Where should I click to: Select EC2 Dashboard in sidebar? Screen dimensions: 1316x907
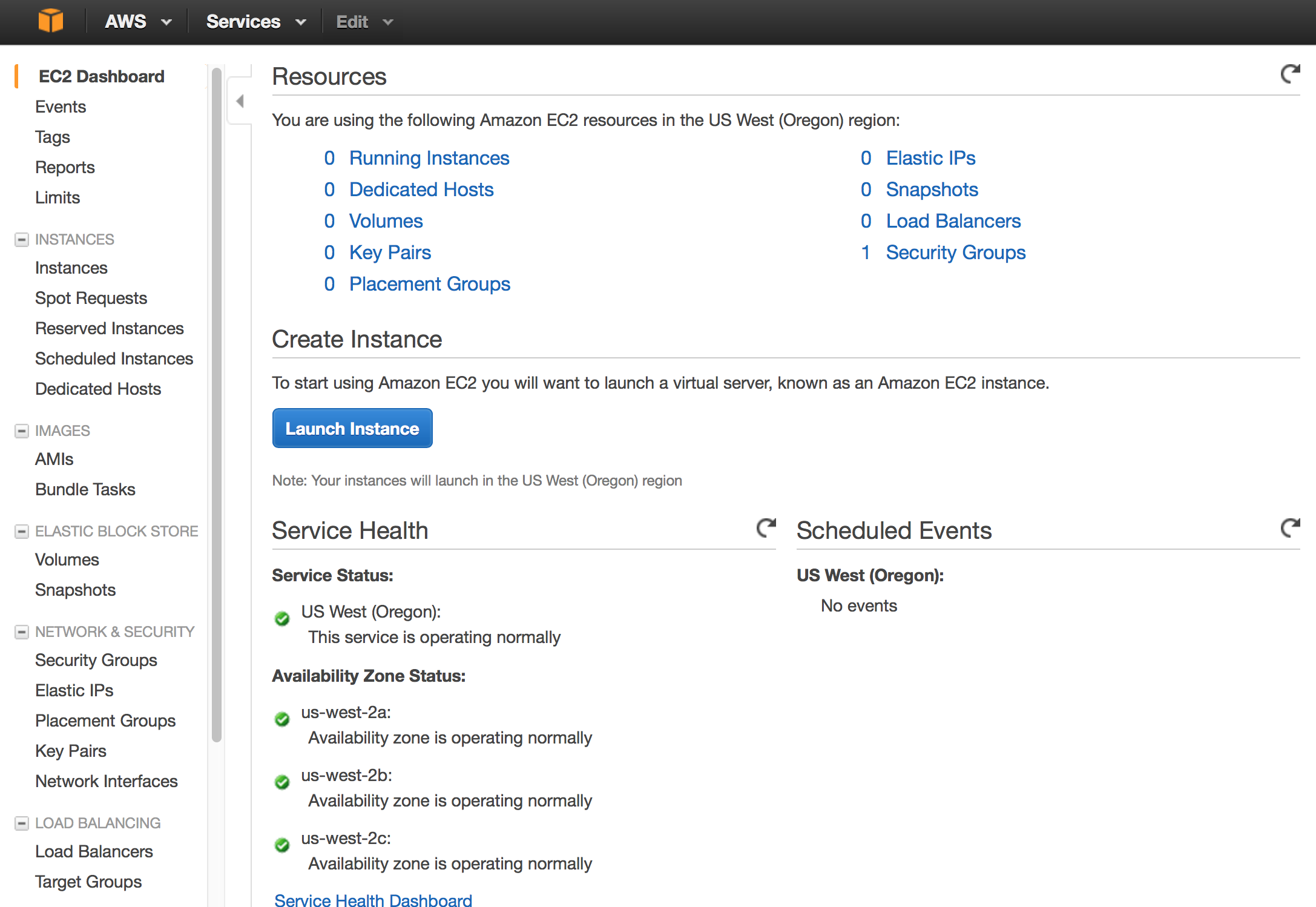click(x=102, y=76)
